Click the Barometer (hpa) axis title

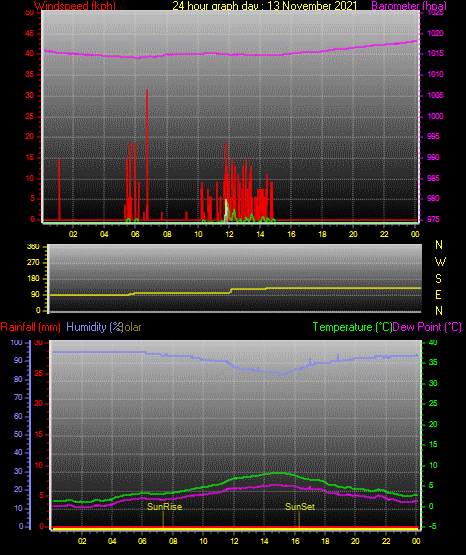(409, 6)
